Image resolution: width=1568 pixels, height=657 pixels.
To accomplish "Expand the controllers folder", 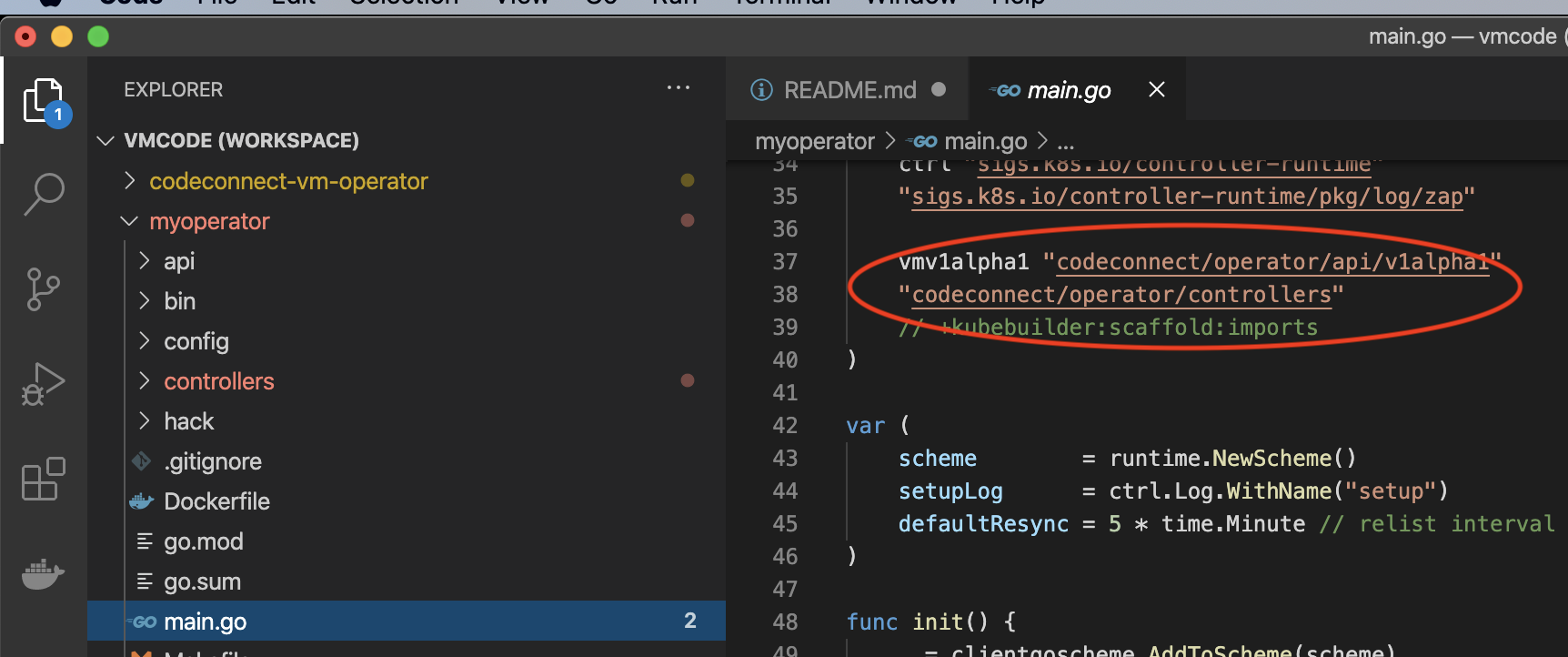I will pos(144,381).
